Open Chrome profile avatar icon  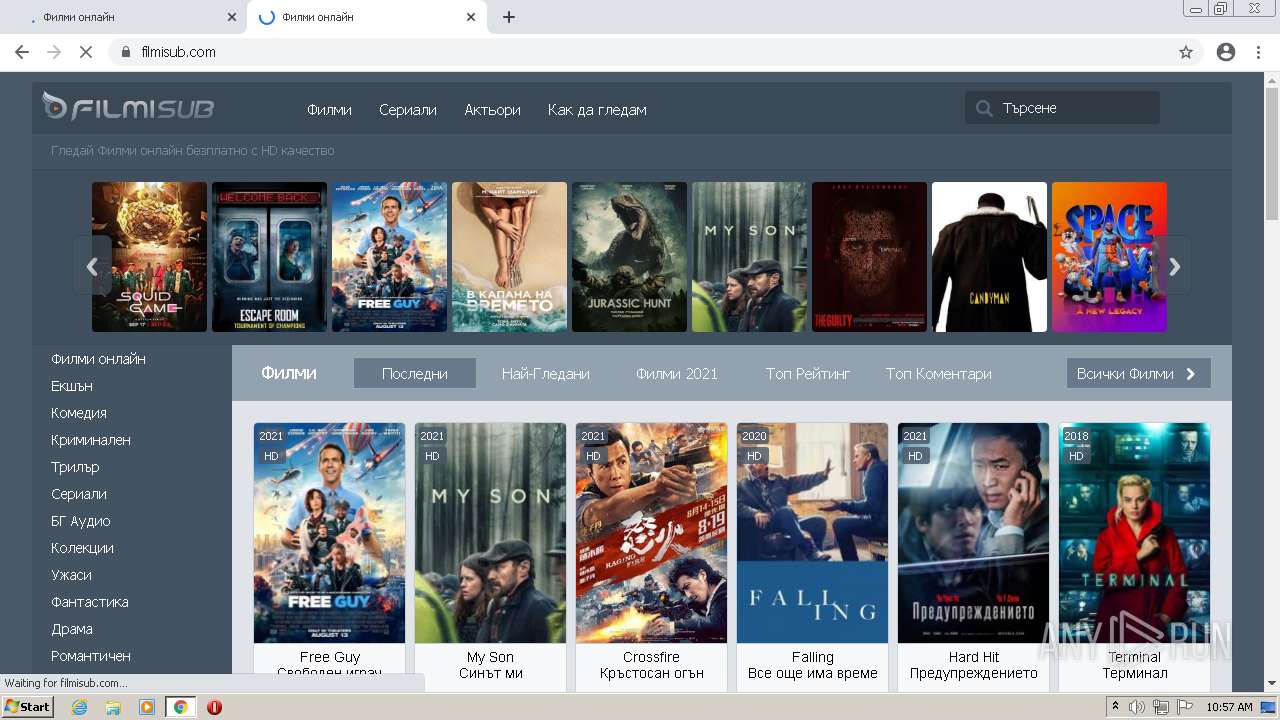click(1226, 52)
